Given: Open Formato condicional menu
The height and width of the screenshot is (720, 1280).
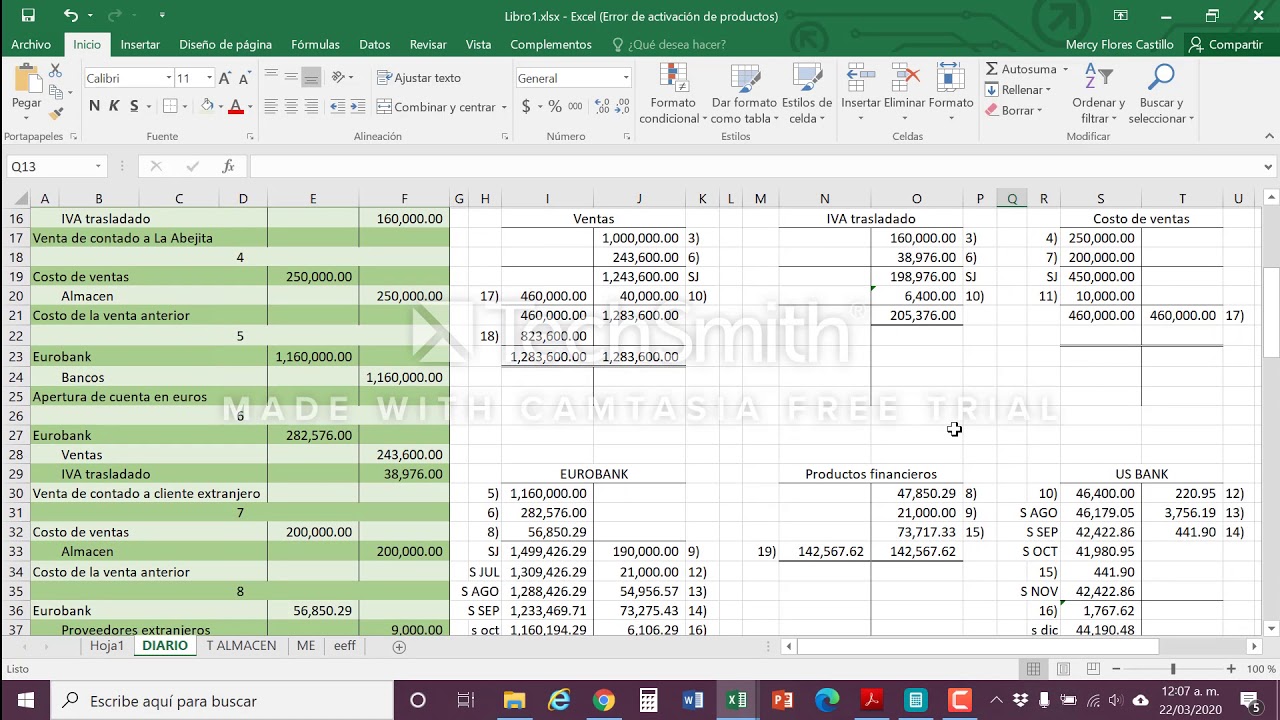Looking at the screenshot, I should [x=673, y=95].
